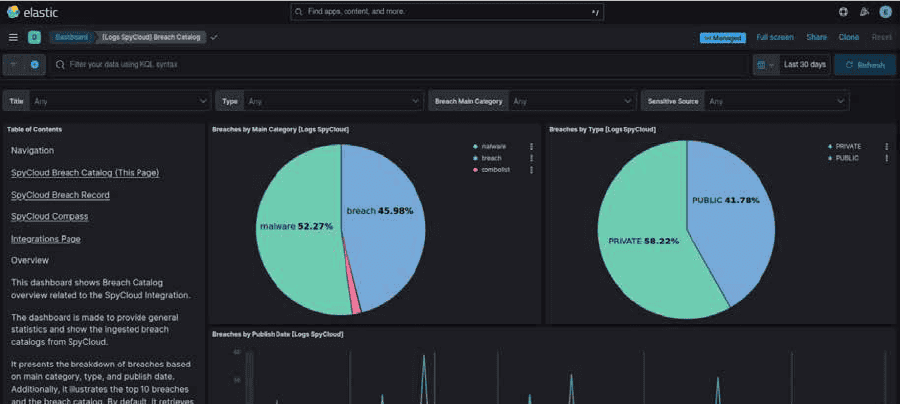Open the SpyCloud Breach Record link
Screen dimensions: 900x405
tap(60, 195)
